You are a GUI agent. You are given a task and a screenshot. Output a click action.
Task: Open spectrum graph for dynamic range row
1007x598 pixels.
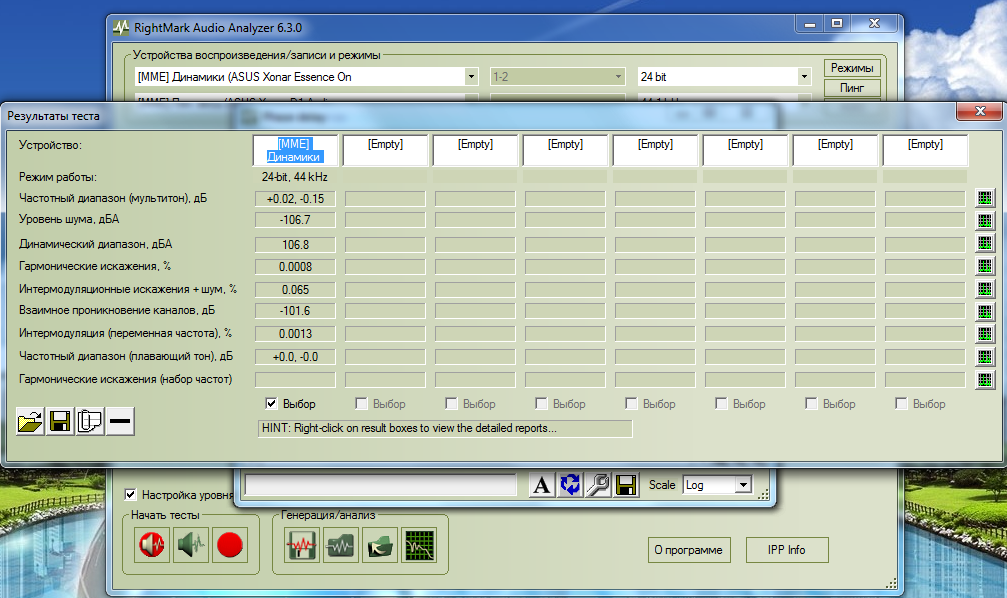click(985, 243)
